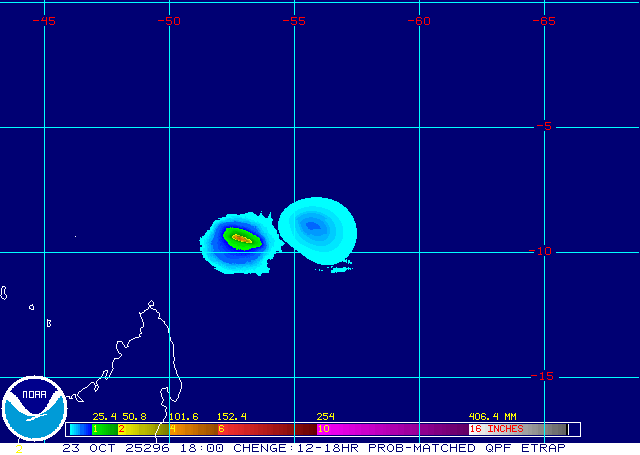The height and width of the screenshot is (455, 640).
Task: Click the 'QPF ETRAP' text in the bottom caption
Action: [x=531, y=447]
